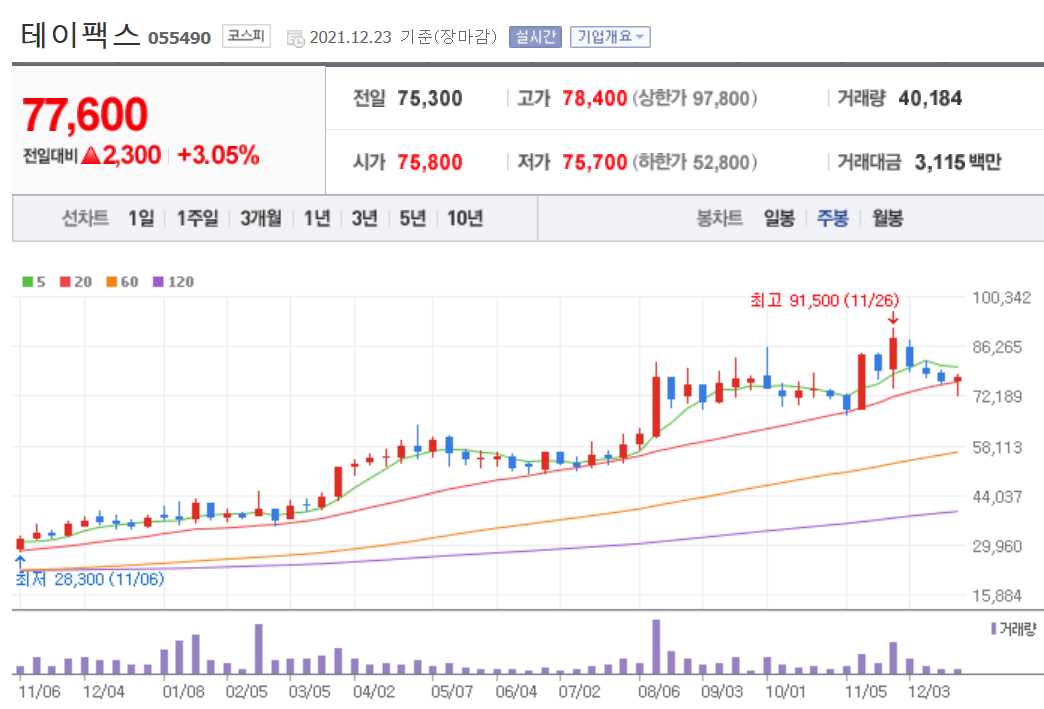Toggle the 실시간 real-time mode badge

tap(535, 37)
